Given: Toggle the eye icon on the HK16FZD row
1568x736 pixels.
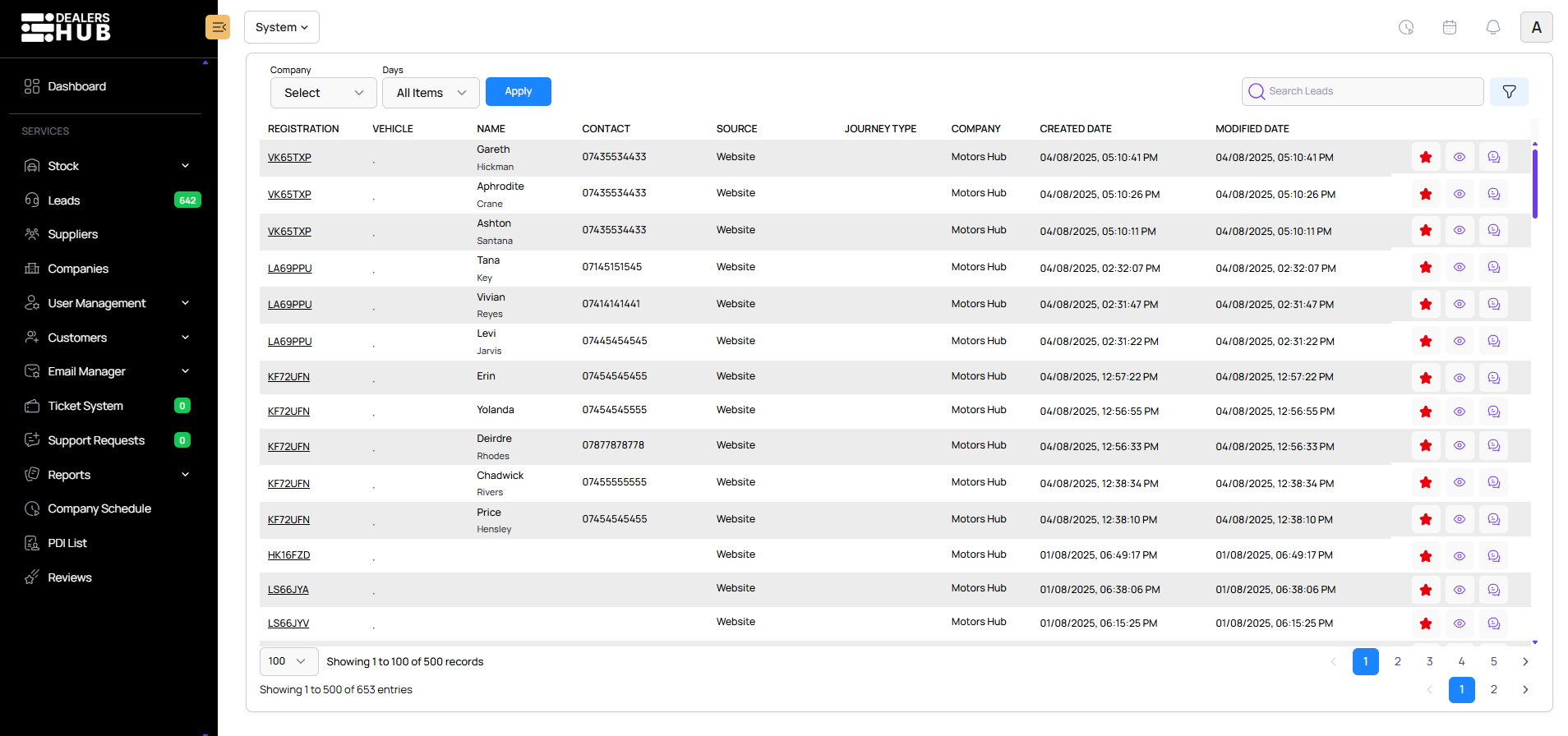Looking at the screenshot, I should [x=1459, y=556].
